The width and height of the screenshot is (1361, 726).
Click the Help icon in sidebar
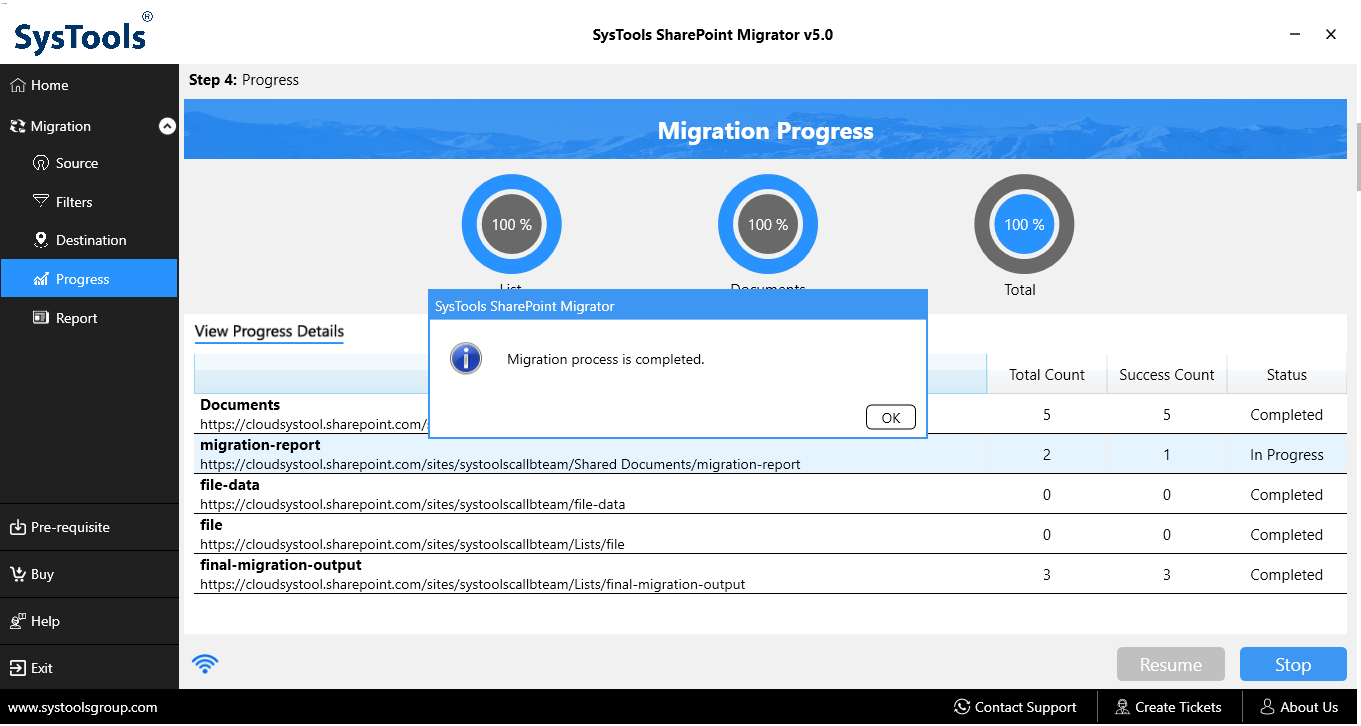16,620
